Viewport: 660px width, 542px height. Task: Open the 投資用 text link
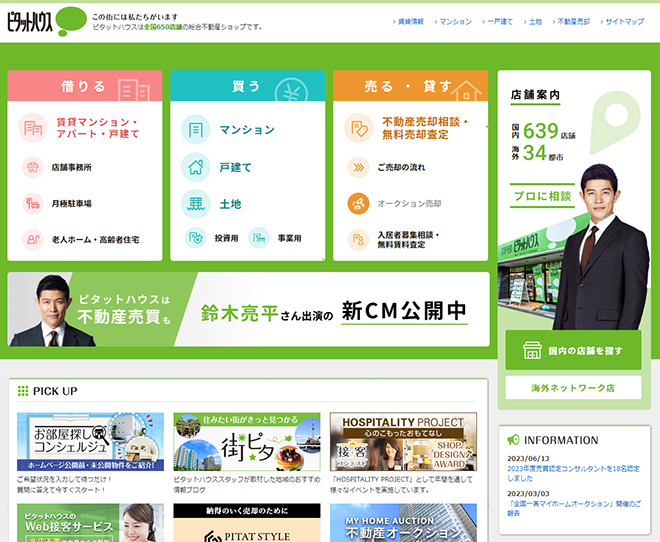(226, 238)
